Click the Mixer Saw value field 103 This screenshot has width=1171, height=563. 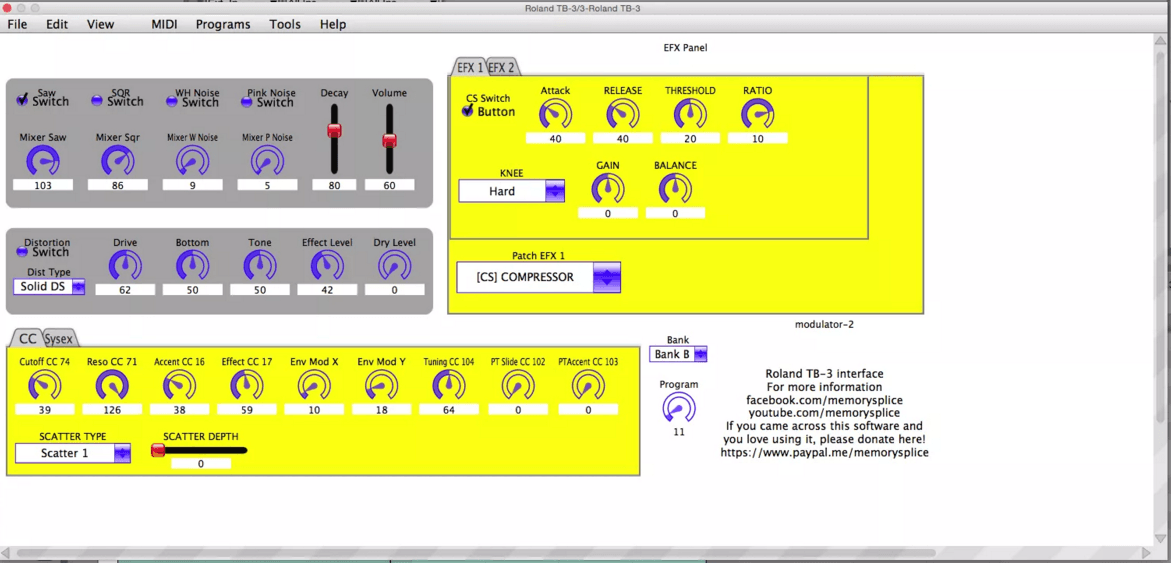(x=43, y=185)
